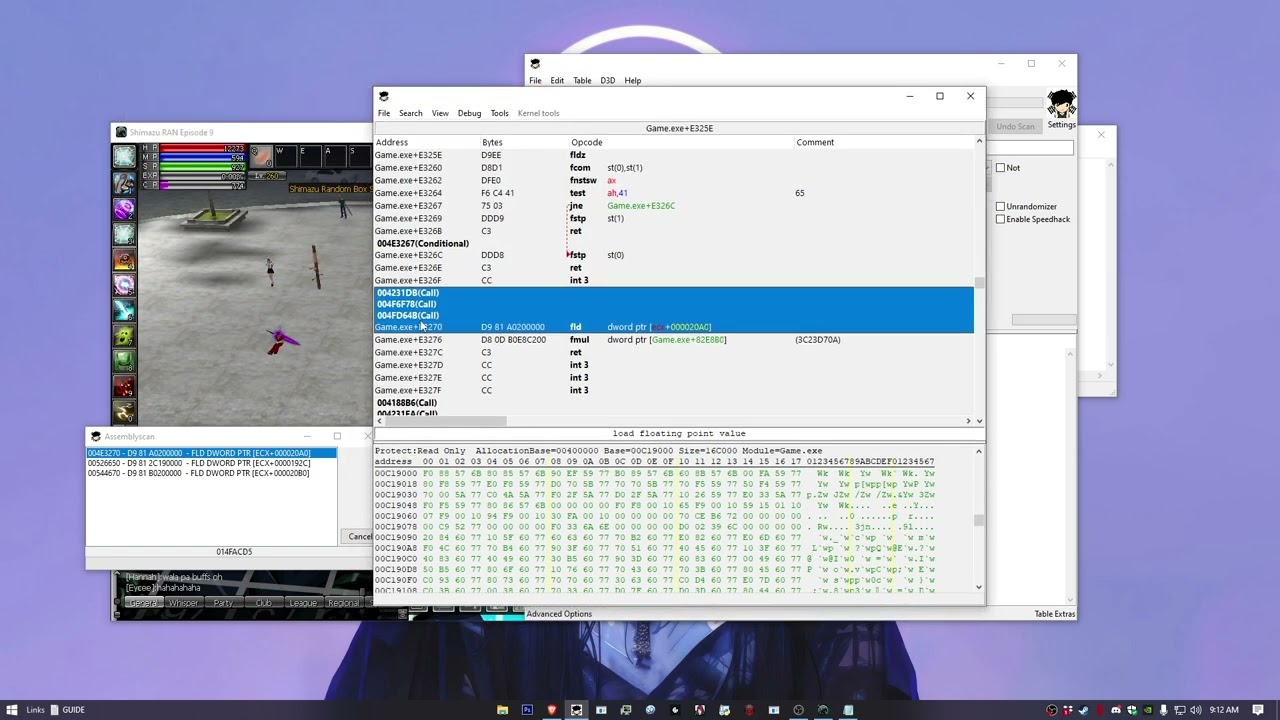Enable Speedhack checkbox
Viewport: 1280px width, 720px height.
pyautogui.click(x=1000, y=219)
